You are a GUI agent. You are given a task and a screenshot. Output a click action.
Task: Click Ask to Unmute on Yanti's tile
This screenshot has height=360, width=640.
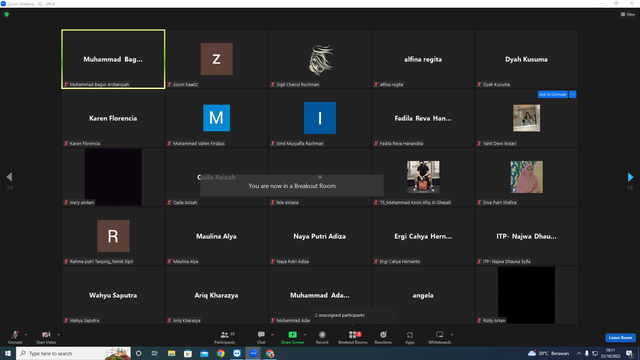coord(553,94)
